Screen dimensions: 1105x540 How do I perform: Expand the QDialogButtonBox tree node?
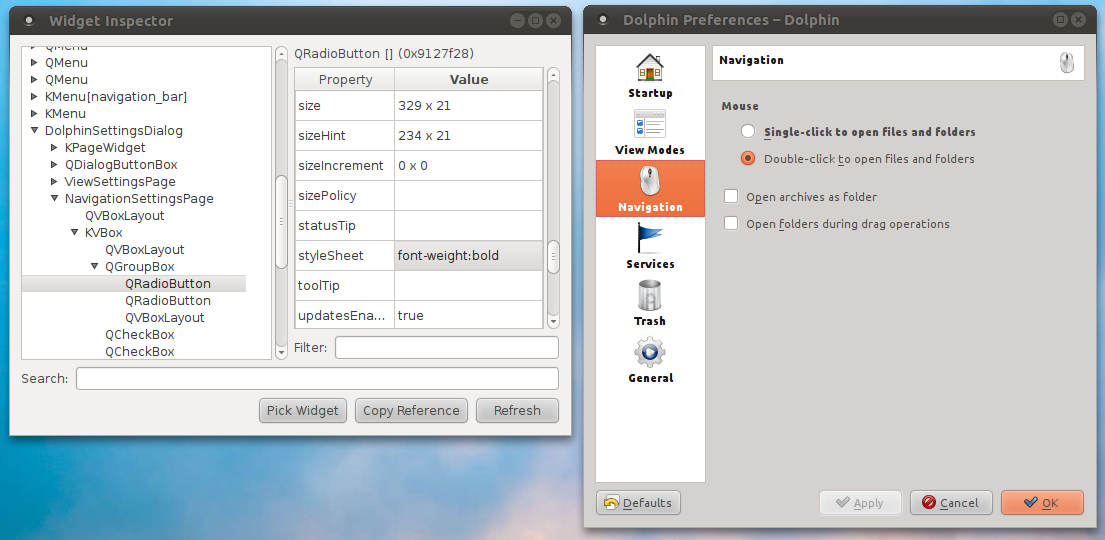point(54,164)
